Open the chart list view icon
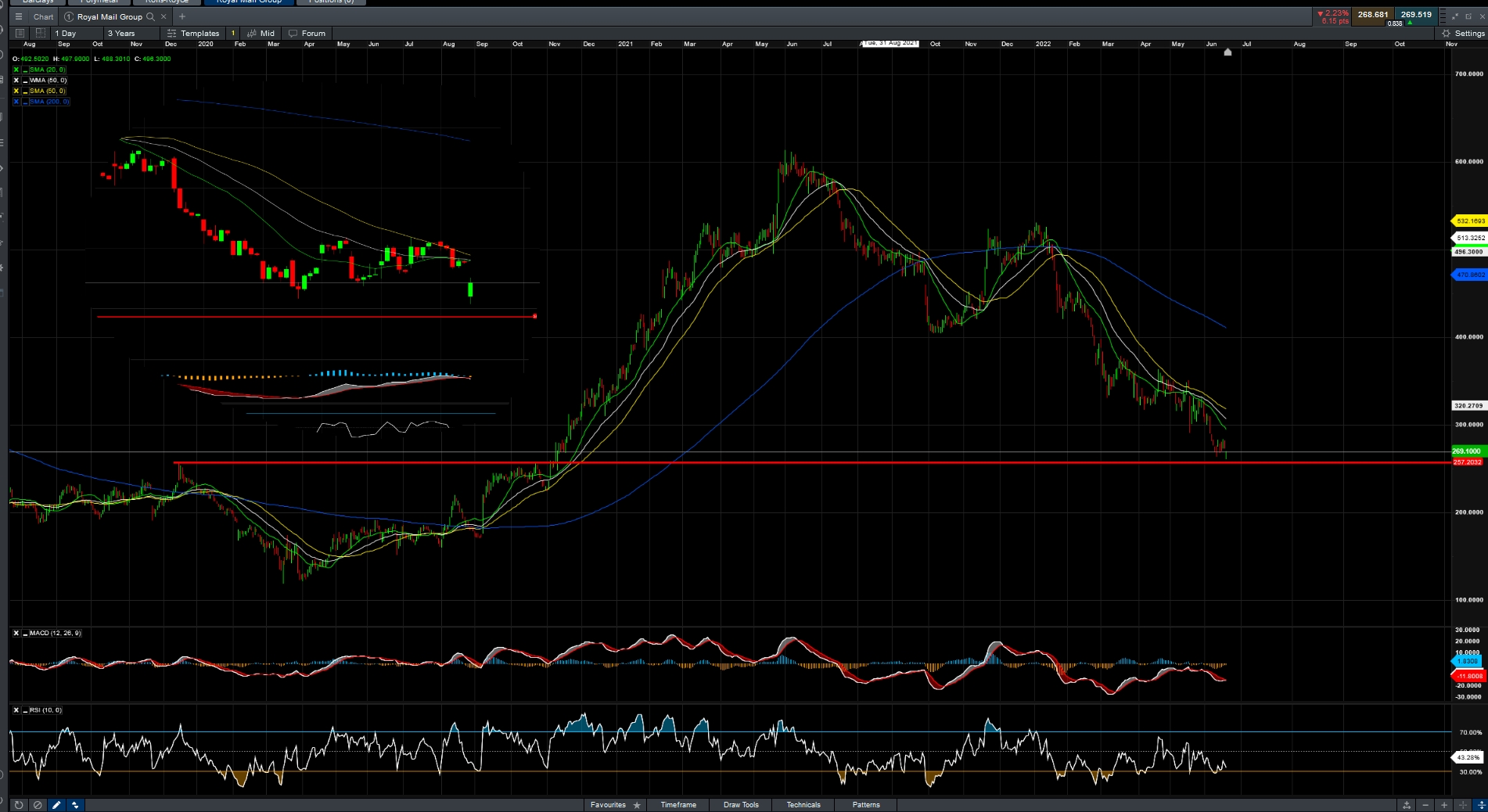The width and height of the screenshot is (1488, 812). coord(20,33)
